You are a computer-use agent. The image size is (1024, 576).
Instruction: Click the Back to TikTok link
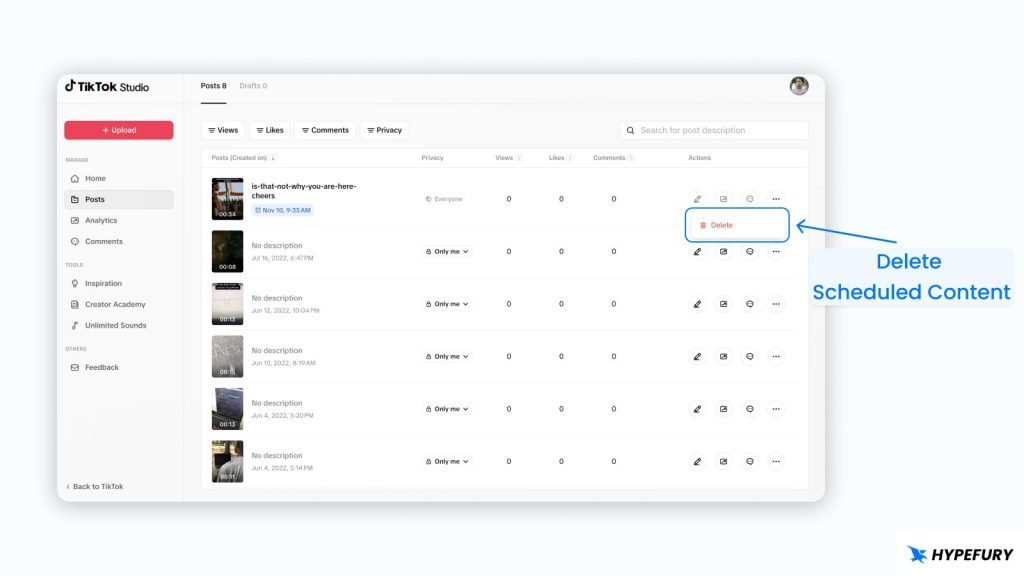coord(95,487)
